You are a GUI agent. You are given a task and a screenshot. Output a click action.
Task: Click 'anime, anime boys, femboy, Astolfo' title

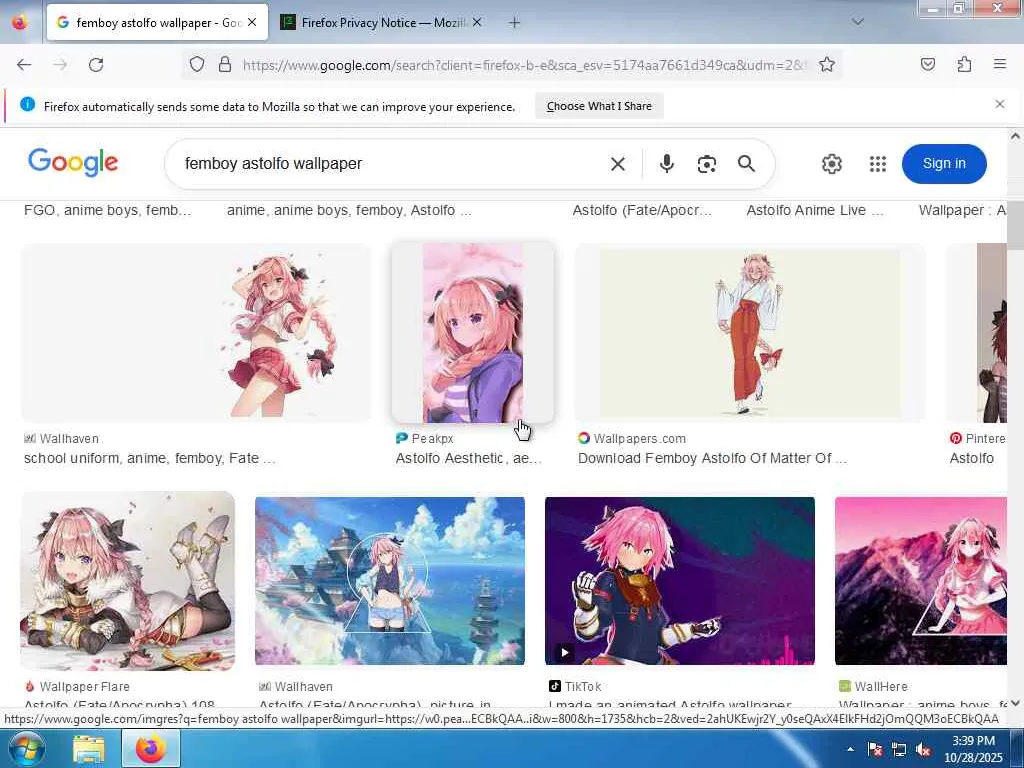pyautogui.click(x=349, y=210)
